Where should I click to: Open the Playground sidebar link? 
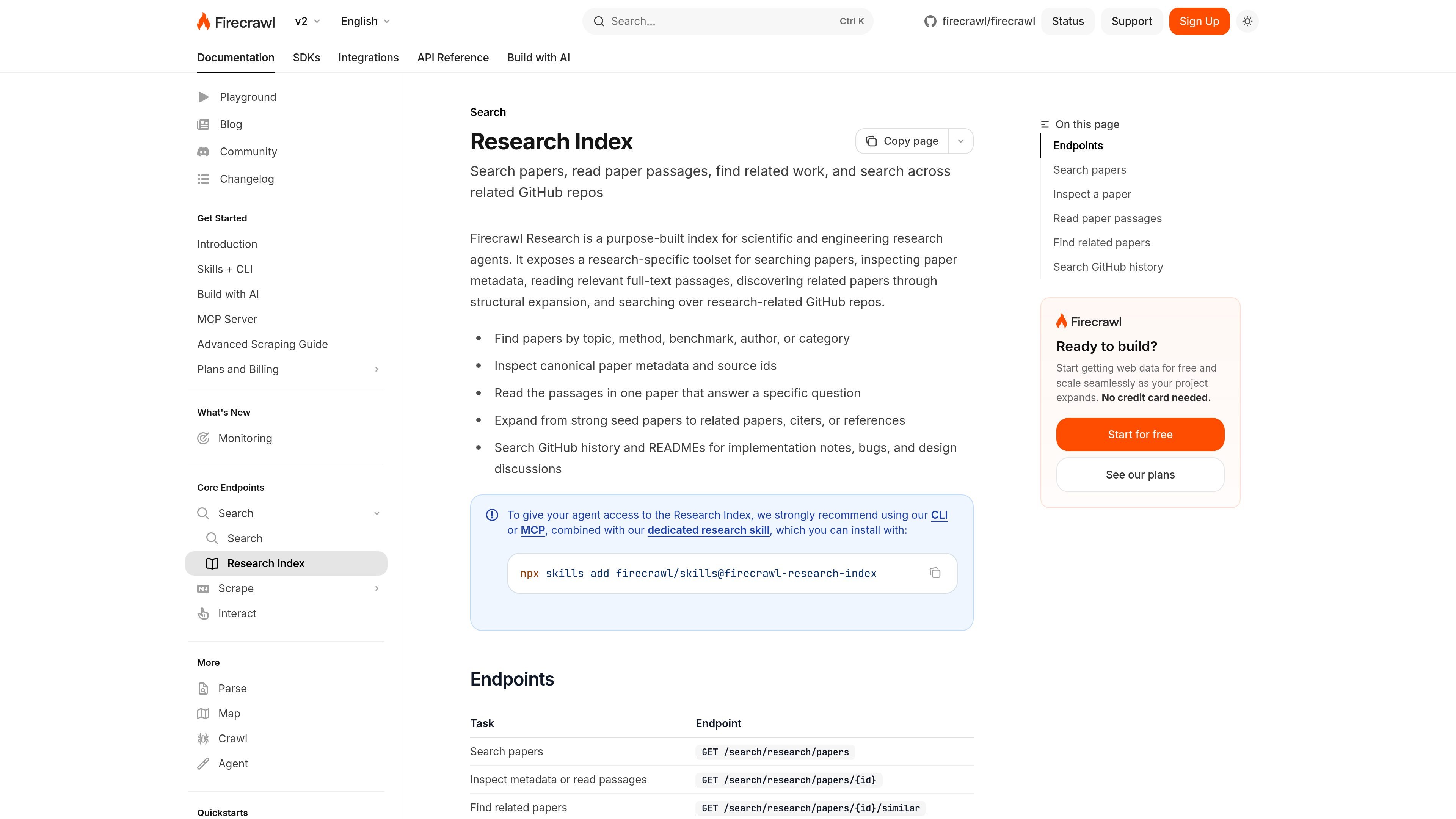(237, 97)
